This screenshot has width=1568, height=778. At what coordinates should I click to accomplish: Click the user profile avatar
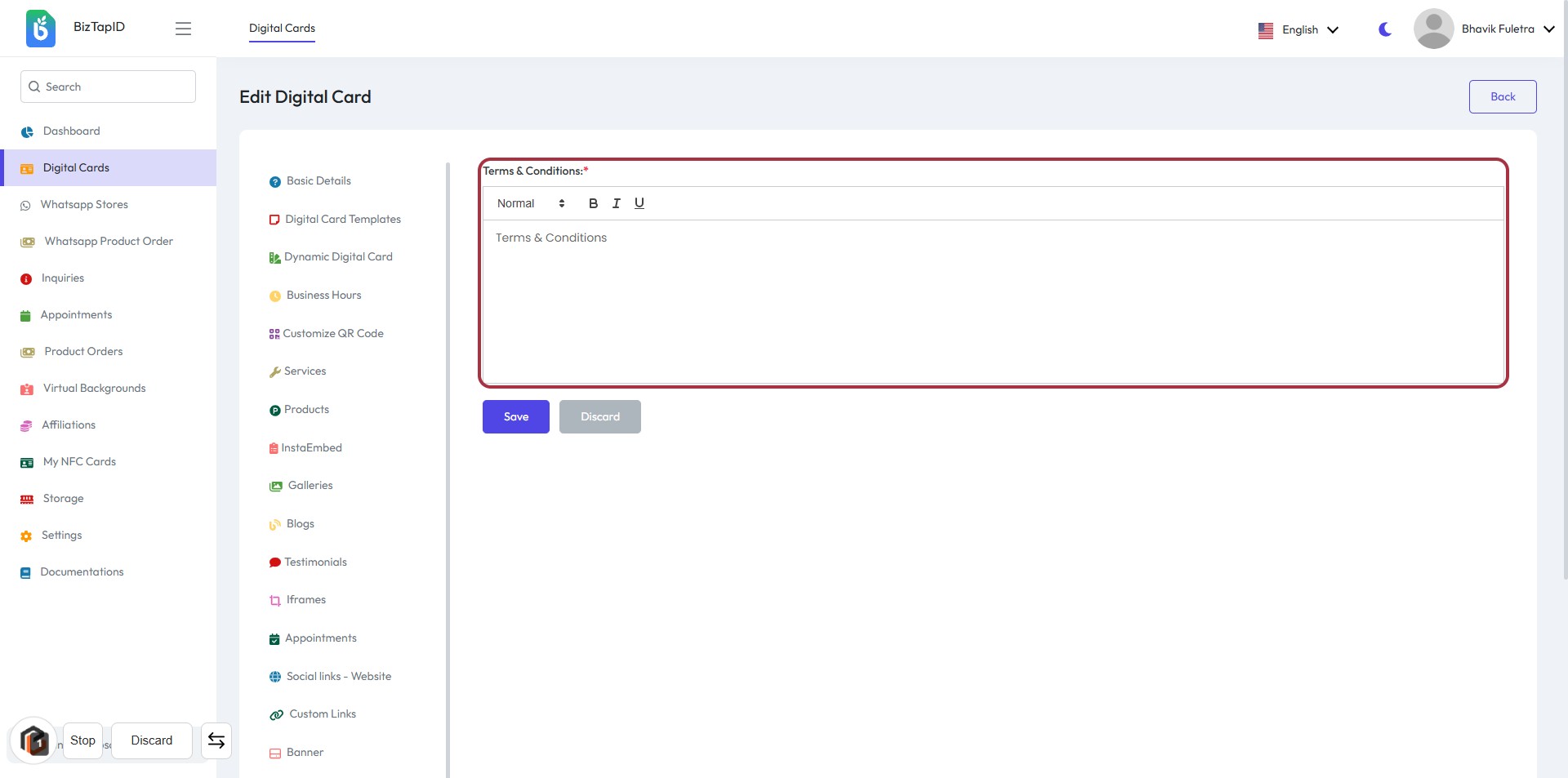coord(1433,29)
